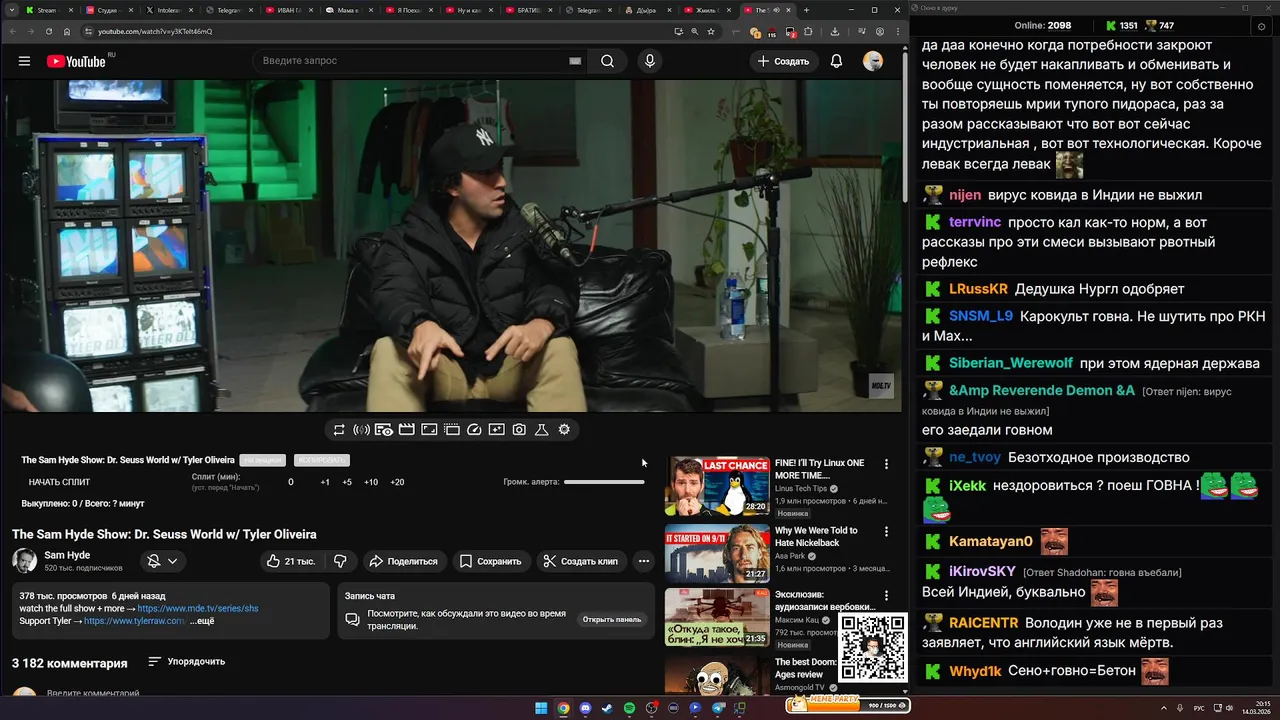Click the Сохранить save button
This screenshot has height=720, width=1280.
[x=491, y=561]
